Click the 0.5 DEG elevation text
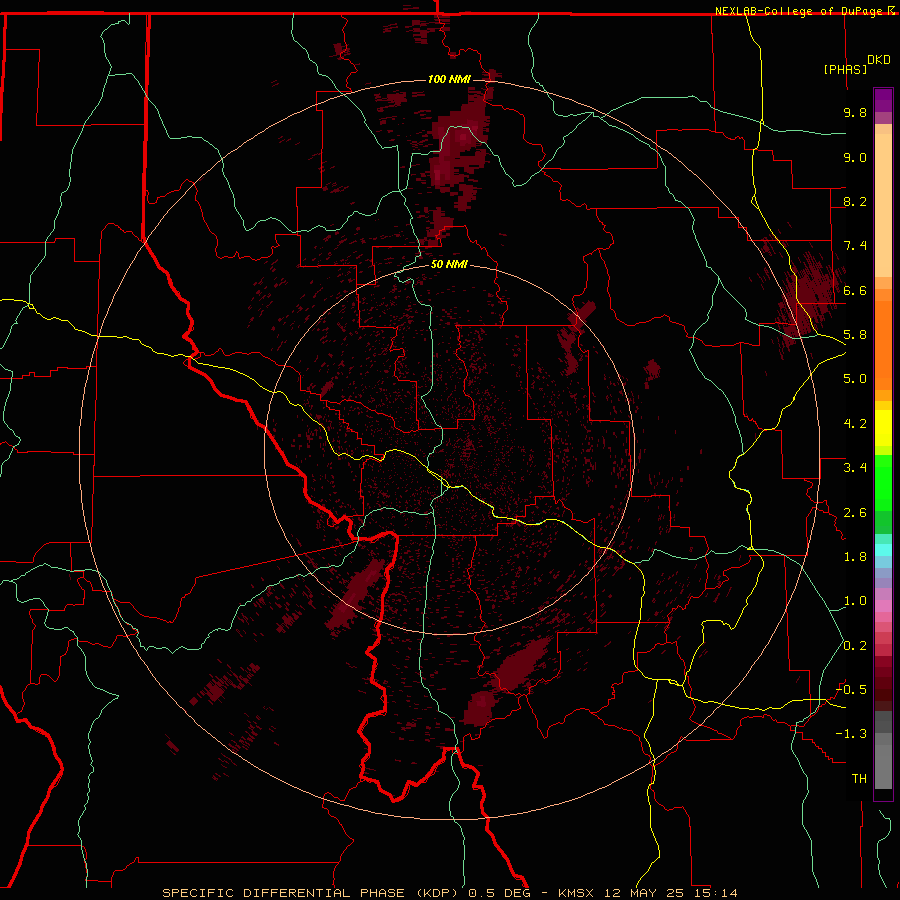The width and height of the screenshot is (900, 900). [500, 893]
